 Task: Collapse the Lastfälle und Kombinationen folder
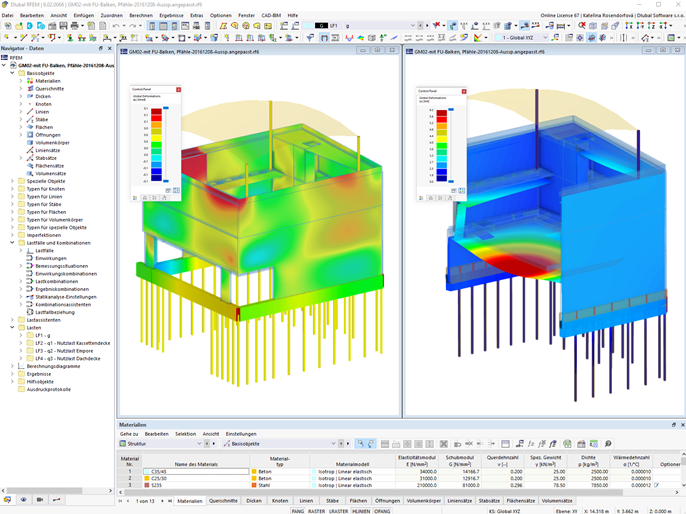coord(12,243)
